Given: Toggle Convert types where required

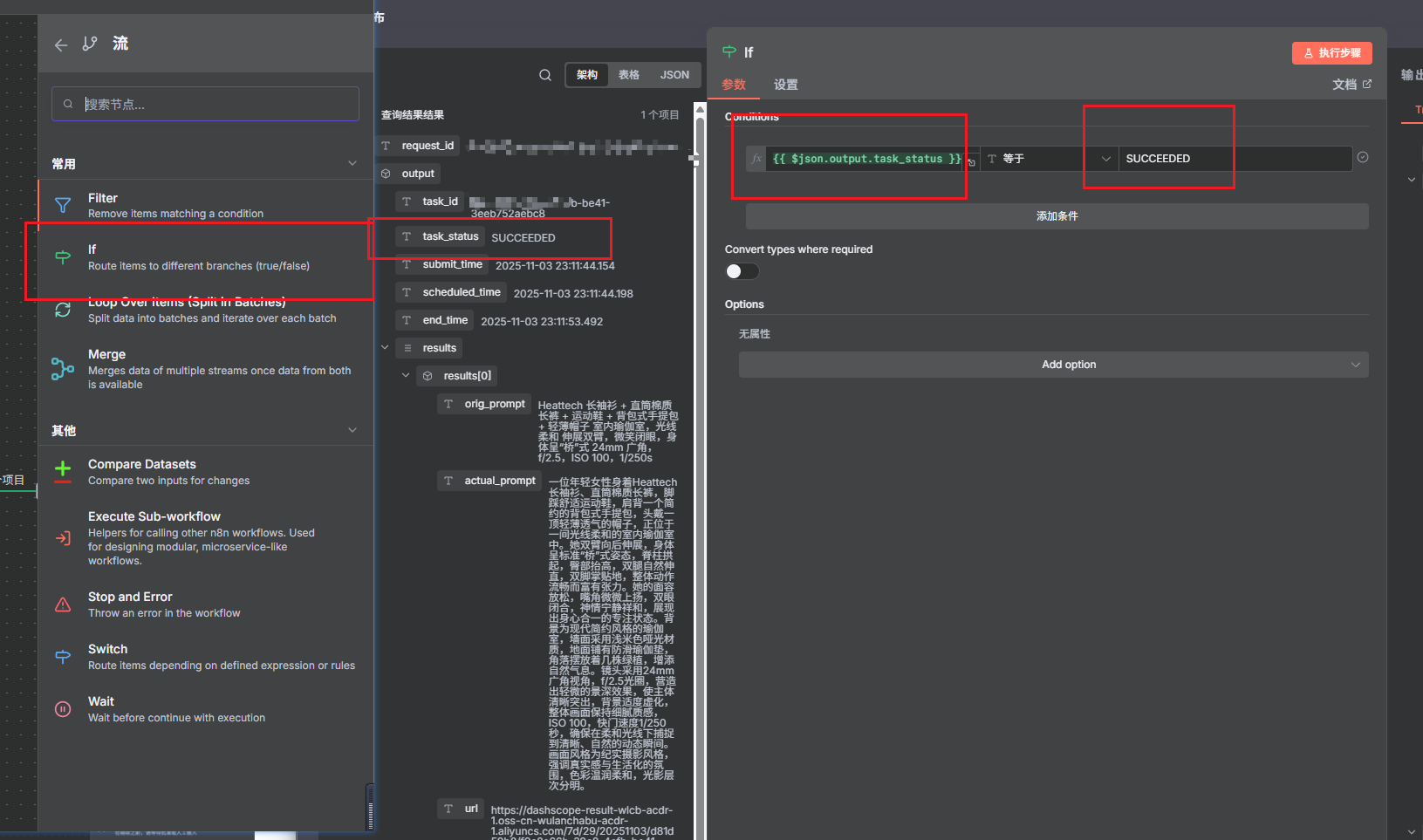Looking at the screenshot, I should (742, 271).
